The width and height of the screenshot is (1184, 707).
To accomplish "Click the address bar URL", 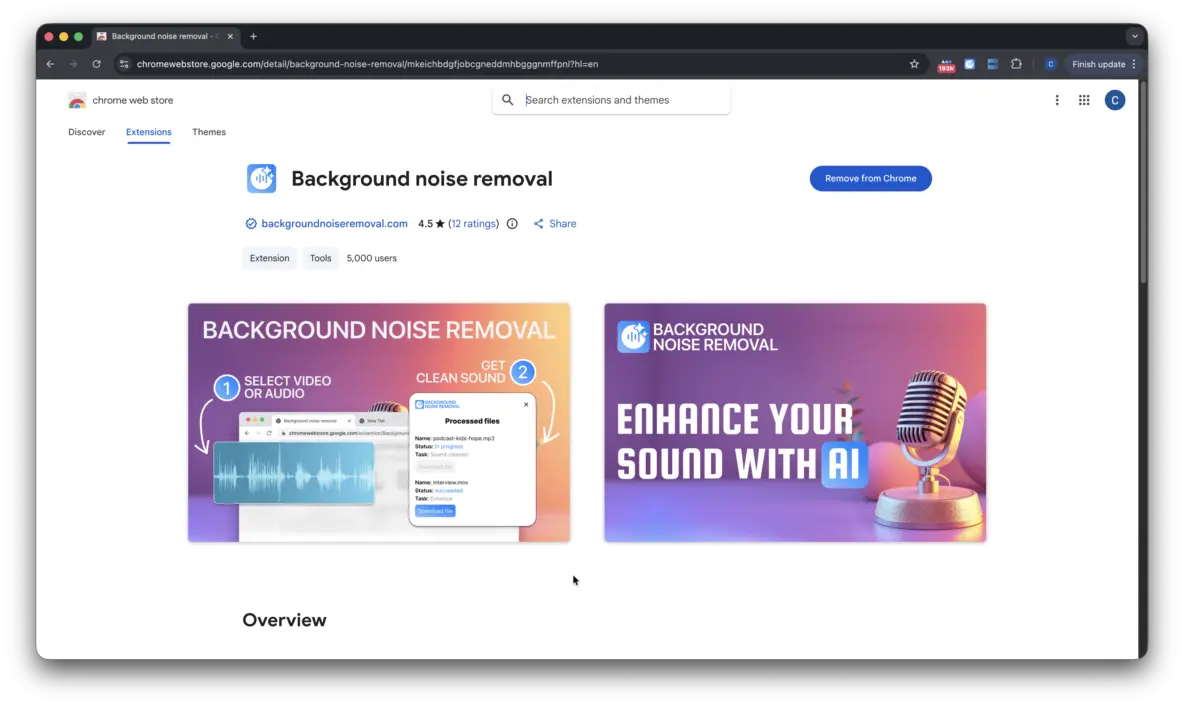I will [x=367, y=64].
